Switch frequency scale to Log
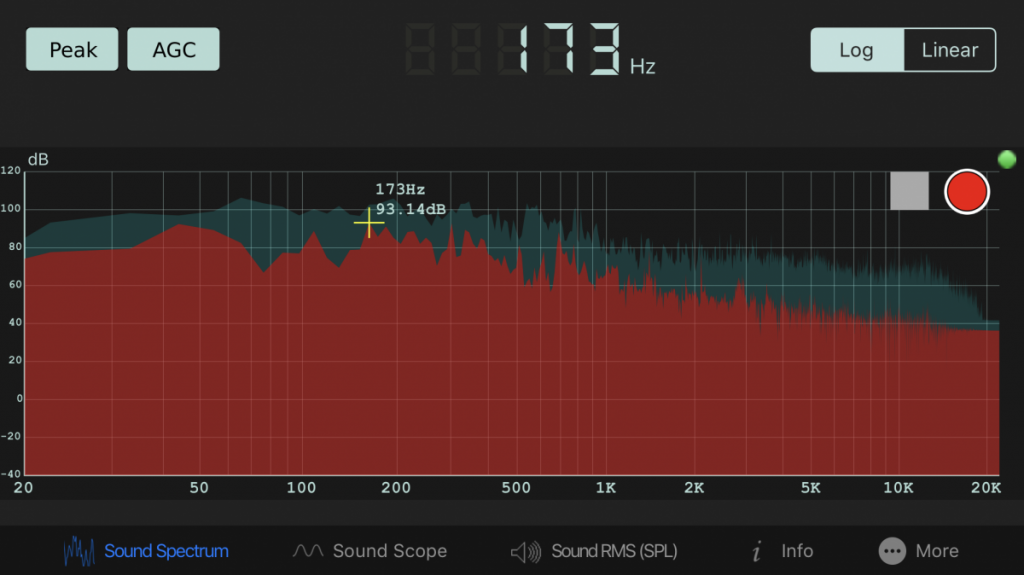Viewport: 1024px width, 575px height. click(856, 50)
